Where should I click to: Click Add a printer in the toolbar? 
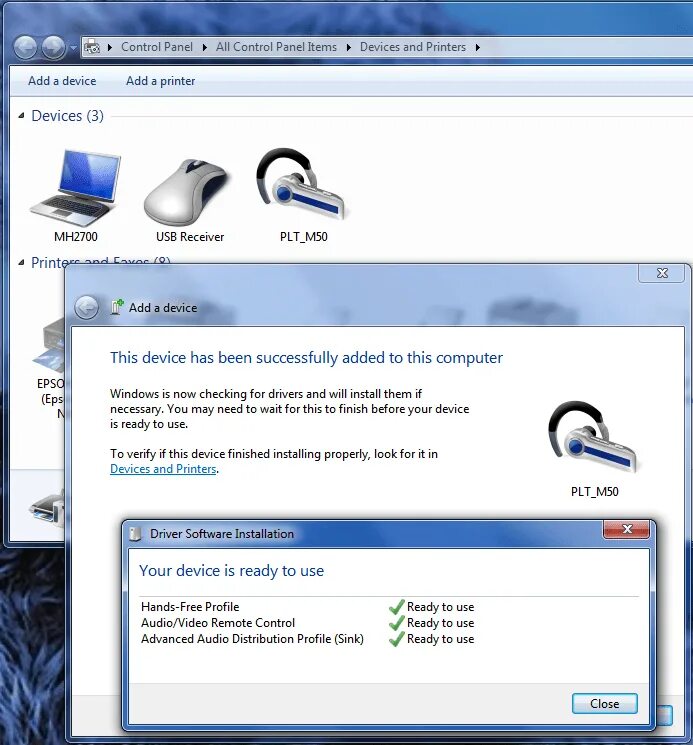point(161,81)
